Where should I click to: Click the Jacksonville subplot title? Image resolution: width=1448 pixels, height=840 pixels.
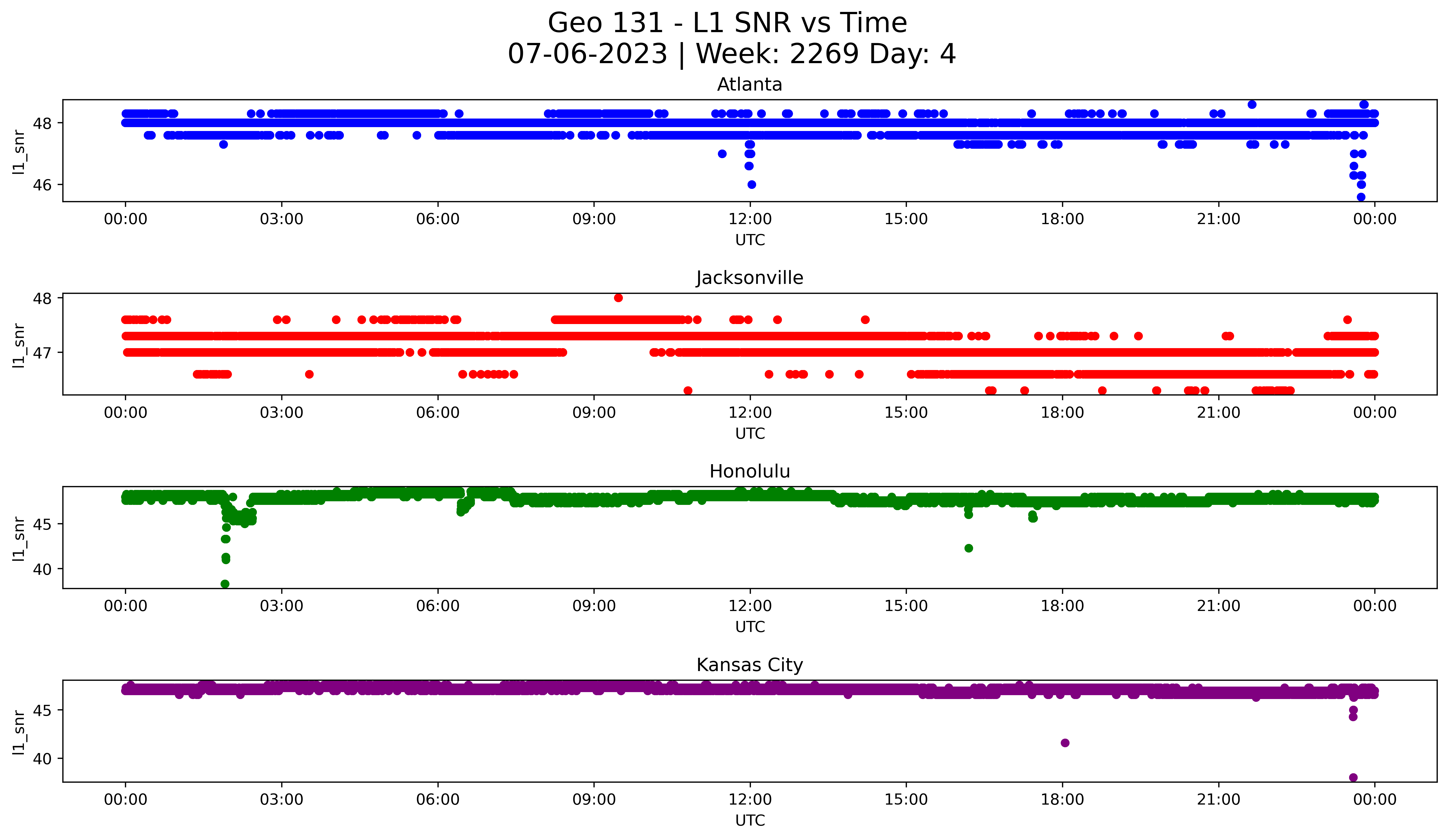point(749,278)
